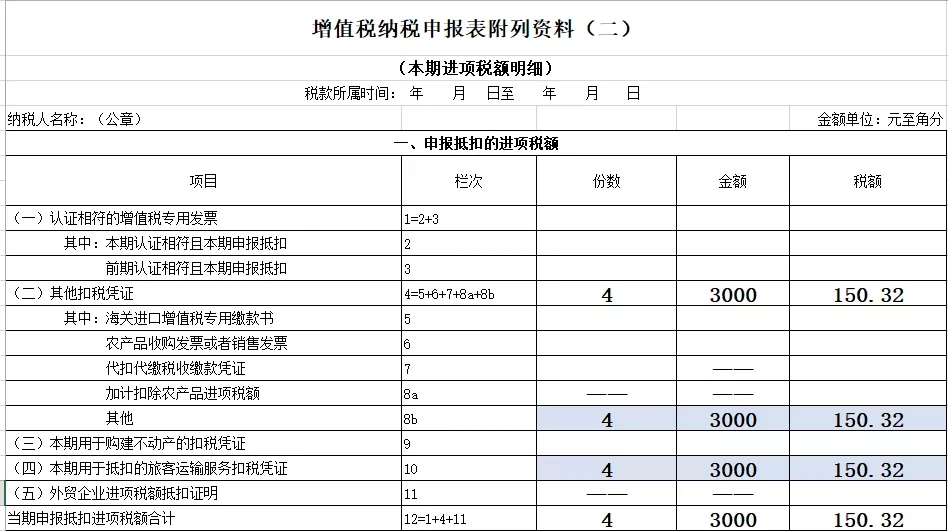Screen dimensions: 948x531
Task: Select 税额 150.32 in row 10
Action: (868, 468)
